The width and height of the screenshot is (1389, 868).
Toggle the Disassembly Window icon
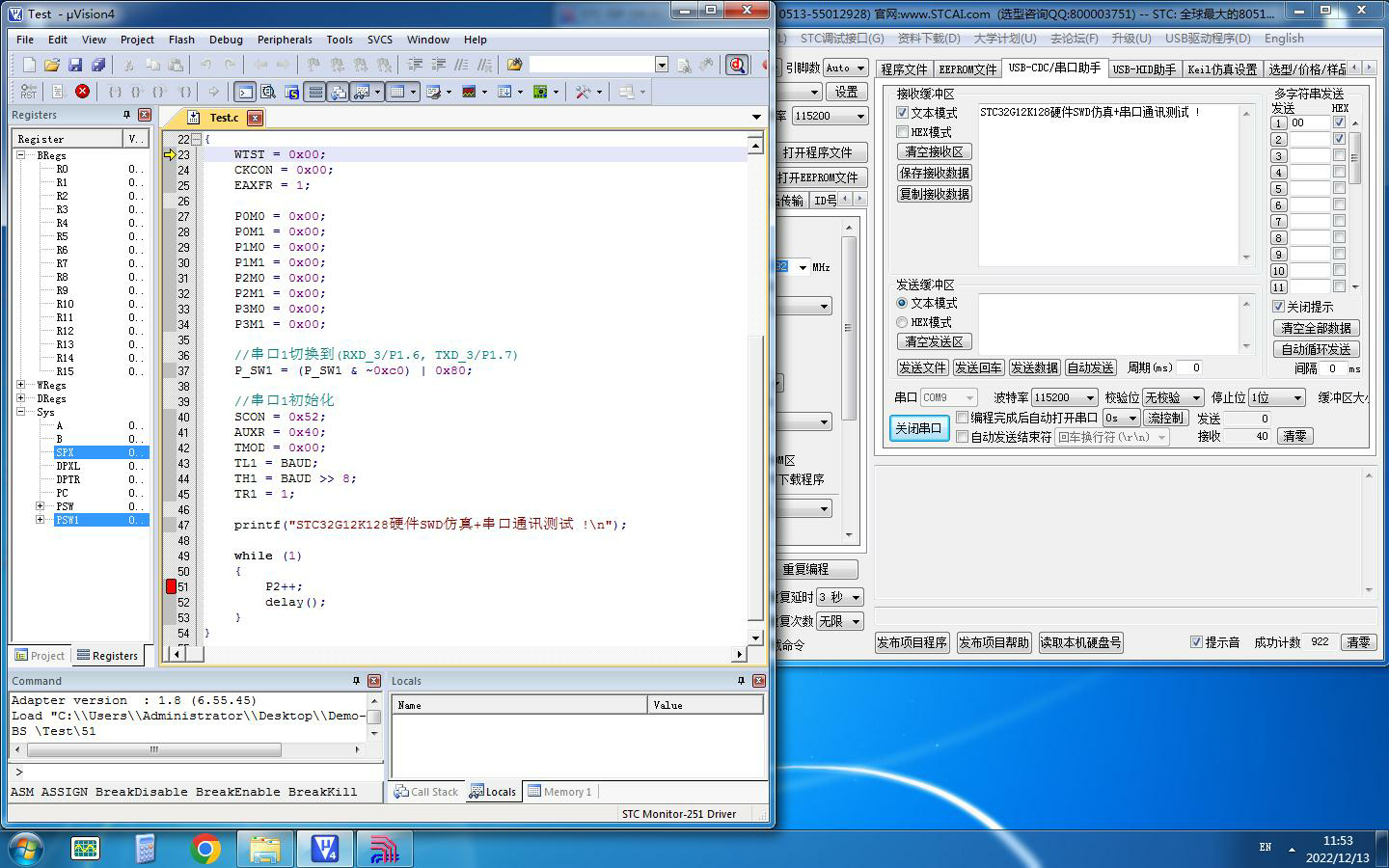pos(268,92)
